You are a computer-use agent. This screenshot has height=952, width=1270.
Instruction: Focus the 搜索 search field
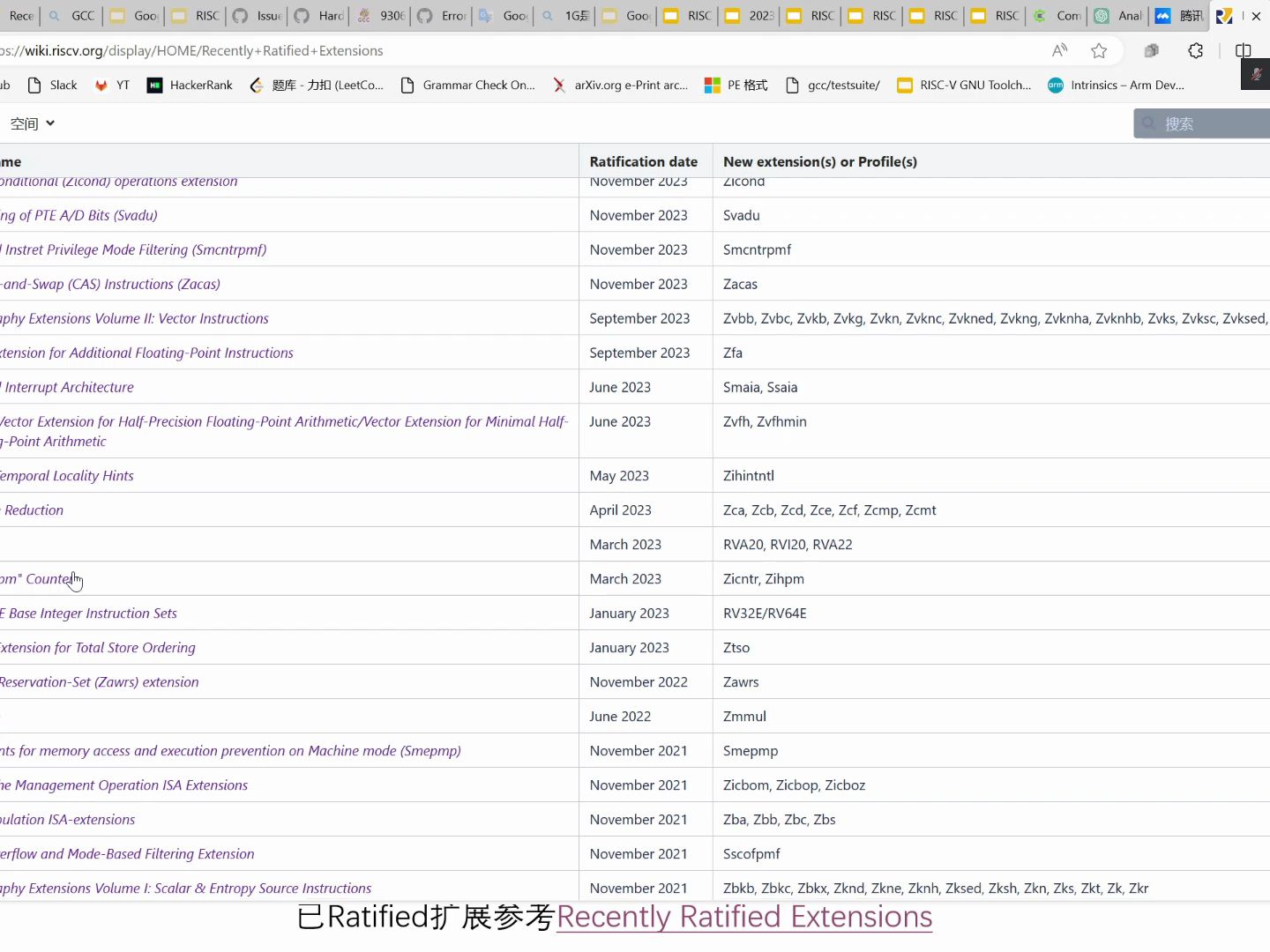point(1202,123)
